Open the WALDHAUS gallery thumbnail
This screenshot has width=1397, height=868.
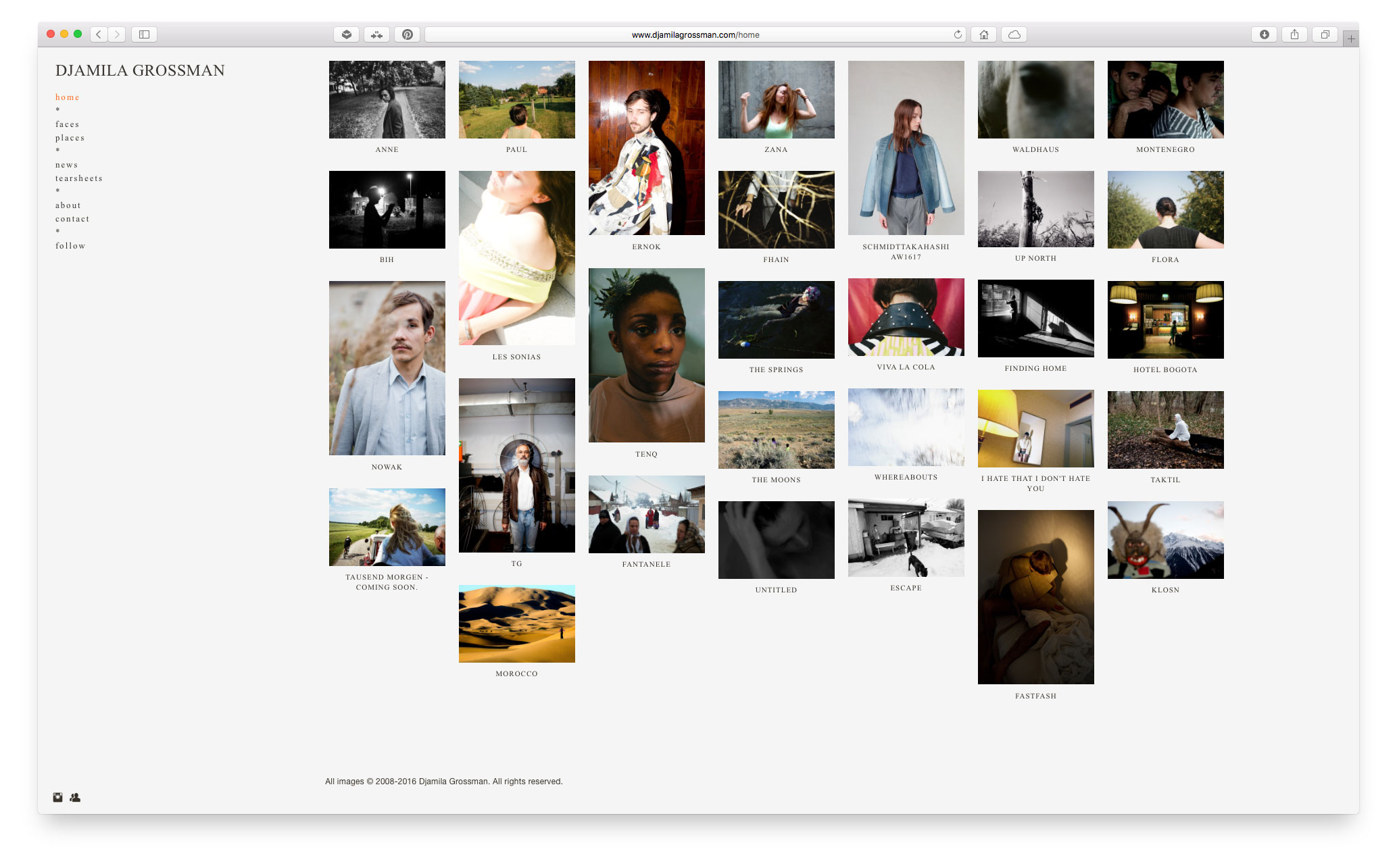pos(1036,99)
